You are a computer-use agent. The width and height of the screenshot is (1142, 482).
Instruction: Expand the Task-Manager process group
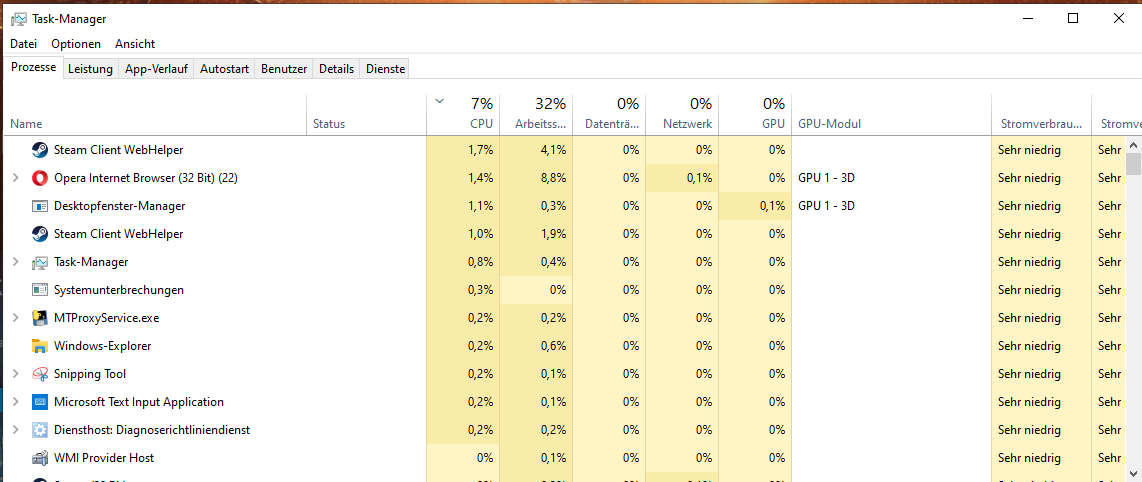point(16,261)
